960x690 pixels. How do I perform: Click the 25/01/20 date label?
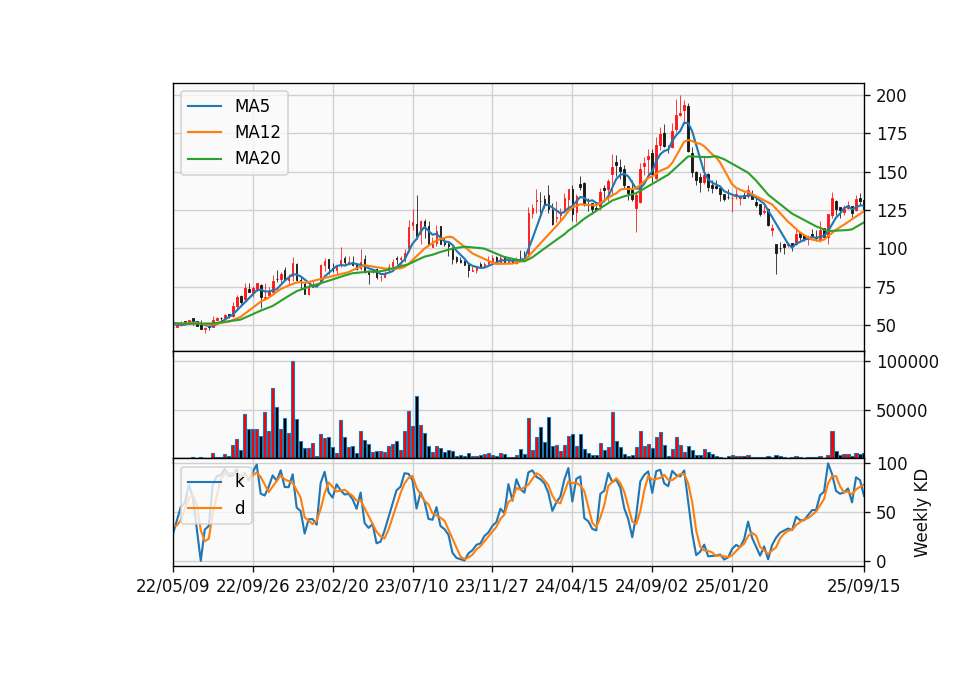pos(732,586)
